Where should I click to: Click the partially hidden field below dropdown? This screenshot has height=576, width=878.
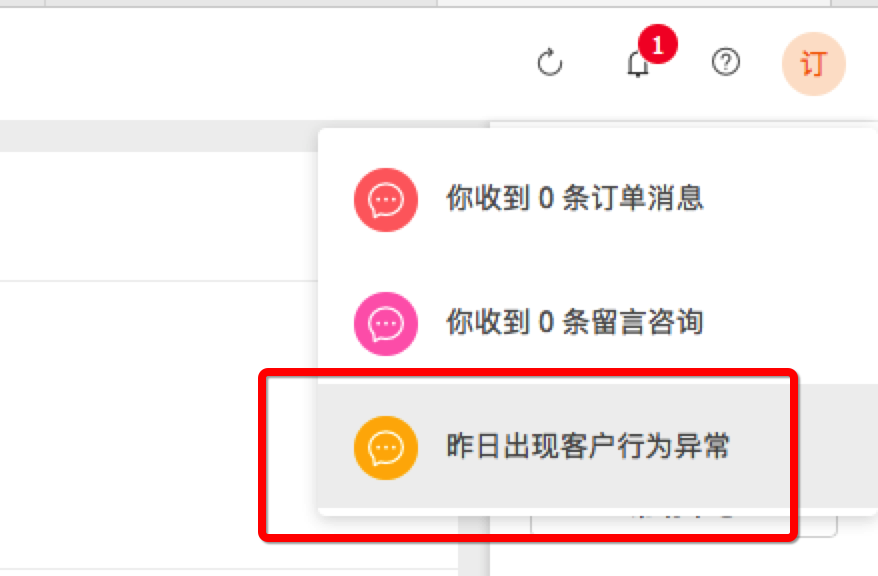pyautogui.click(x=684, y=525)
